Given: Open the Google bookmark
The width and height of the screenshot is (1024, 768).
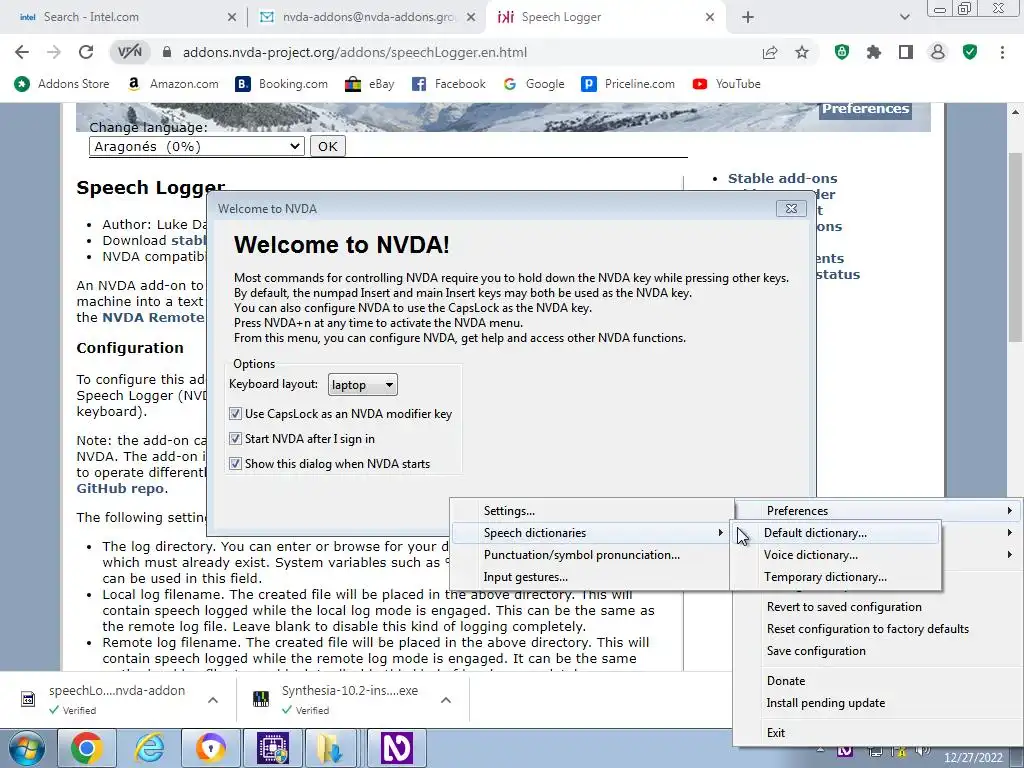Looking at the screenshot, I should pos(534,84).
